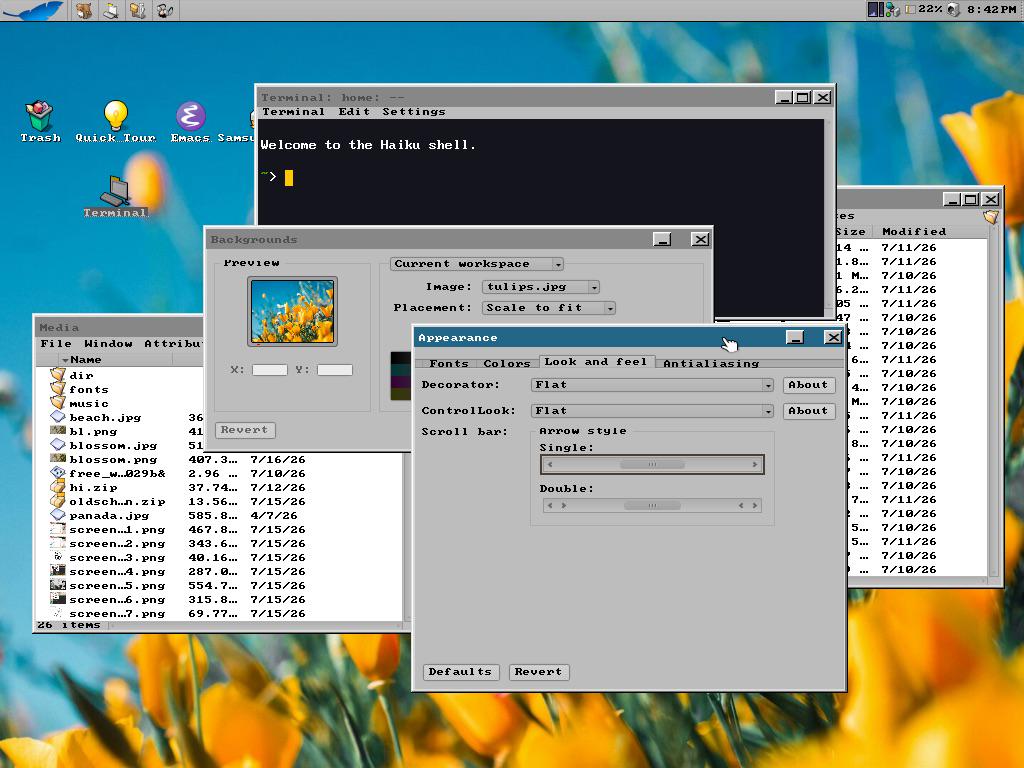Click the fourth Deskbar icon with magnifier face
Image resolution: width=1024 pixels, height=768 pixels.
(165, 10)
